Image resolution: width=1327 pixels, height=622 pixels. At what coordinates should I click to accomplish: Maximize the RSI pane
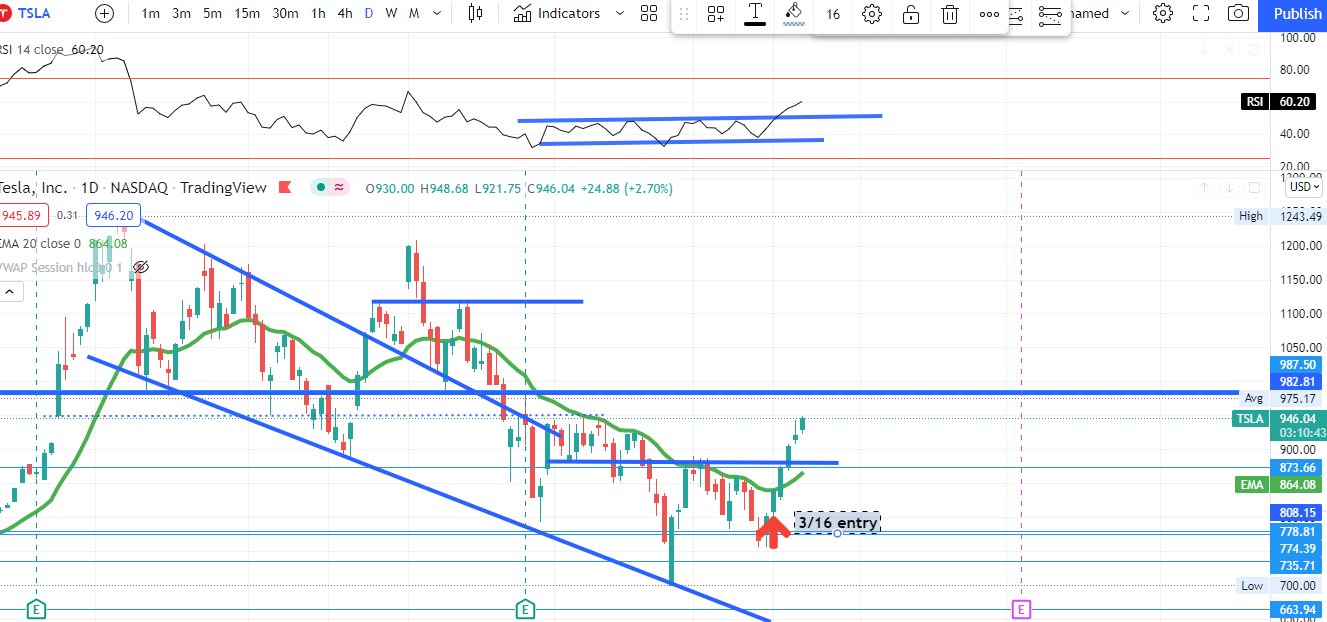(x=1252, y=48)
